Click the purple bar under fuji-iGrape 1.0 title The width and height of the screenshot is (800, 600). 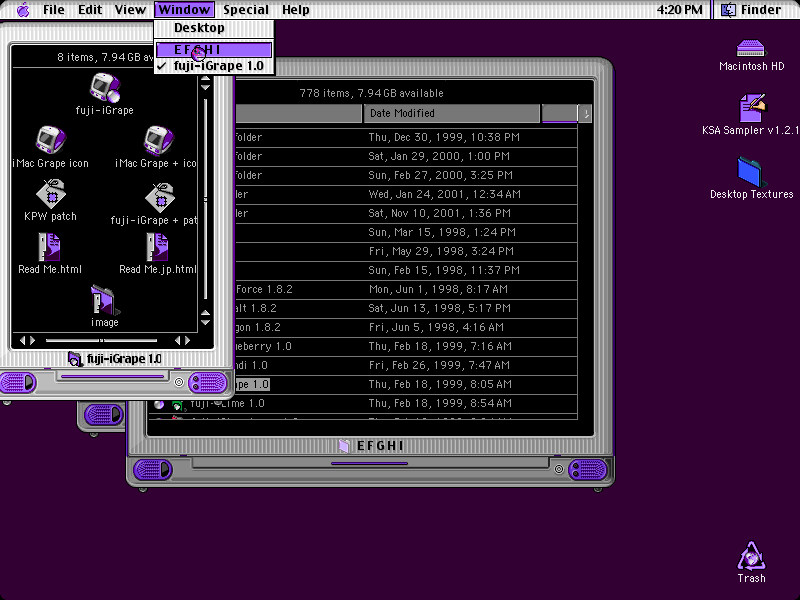pyautogui.click(x=112, y=377)
